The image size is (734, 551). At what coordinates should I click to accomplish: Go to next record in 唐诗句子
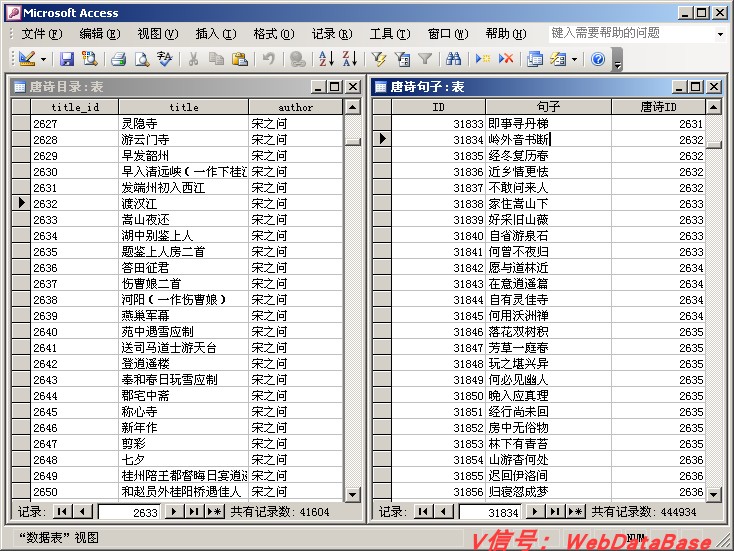[x=535, y=511]
